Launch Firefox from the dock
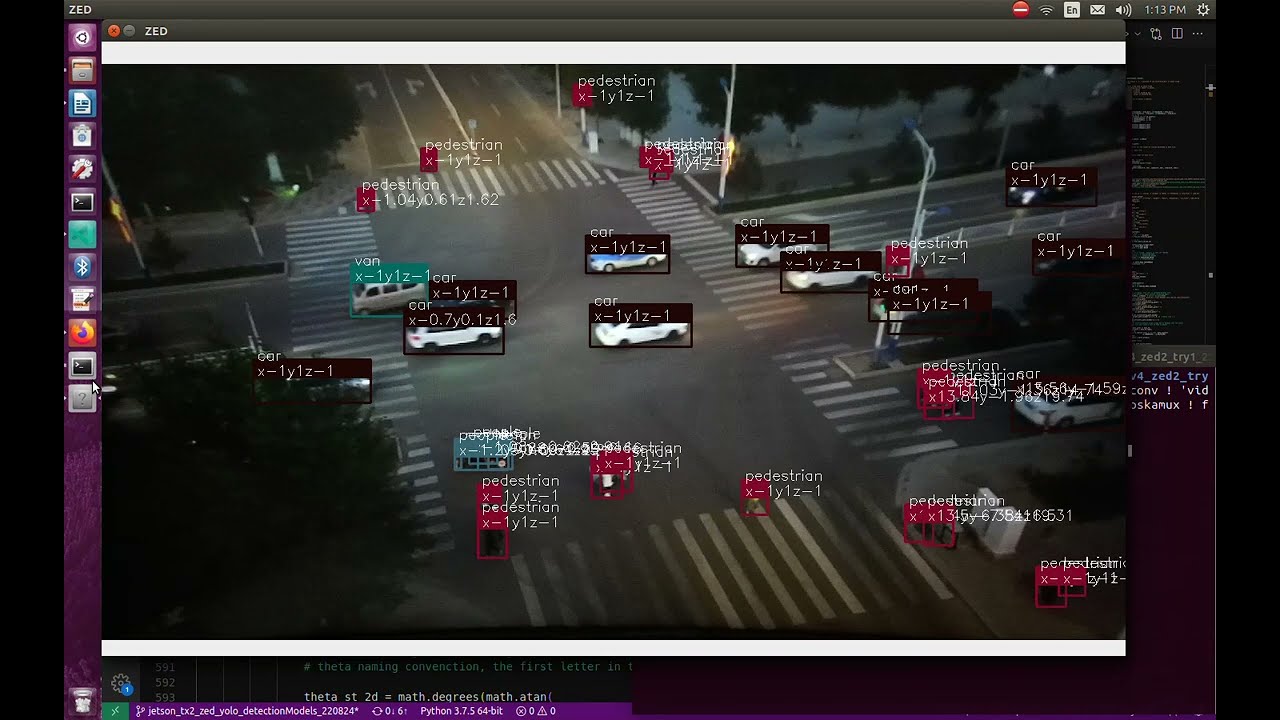This screenshot has height=720, width=1280. 82,333
